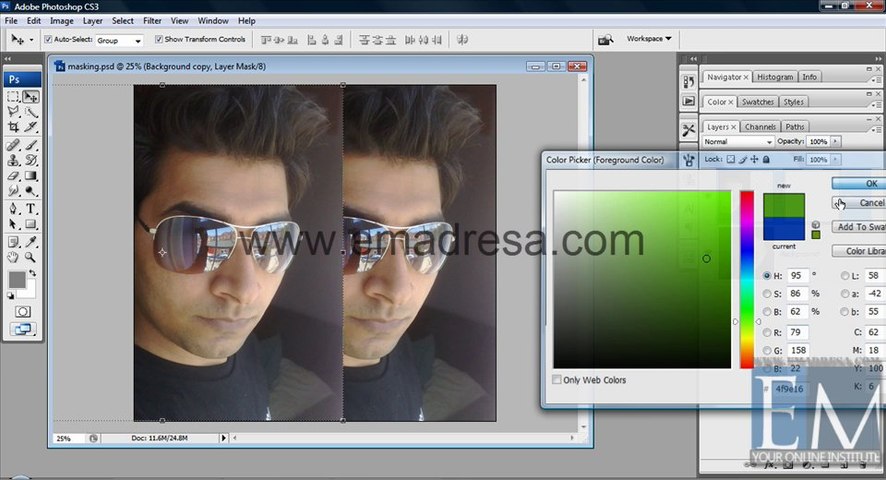Select the Magic Wand tool
The width and height of the screenshot is (886, 480).
click(31, 112)
